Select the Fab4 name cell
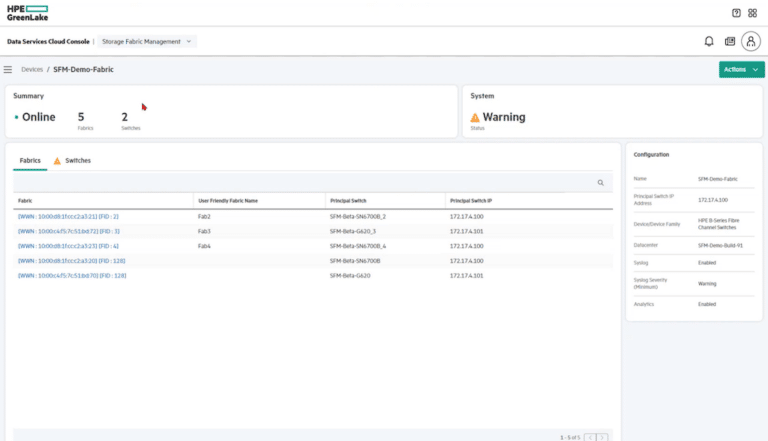 [204, 246]
